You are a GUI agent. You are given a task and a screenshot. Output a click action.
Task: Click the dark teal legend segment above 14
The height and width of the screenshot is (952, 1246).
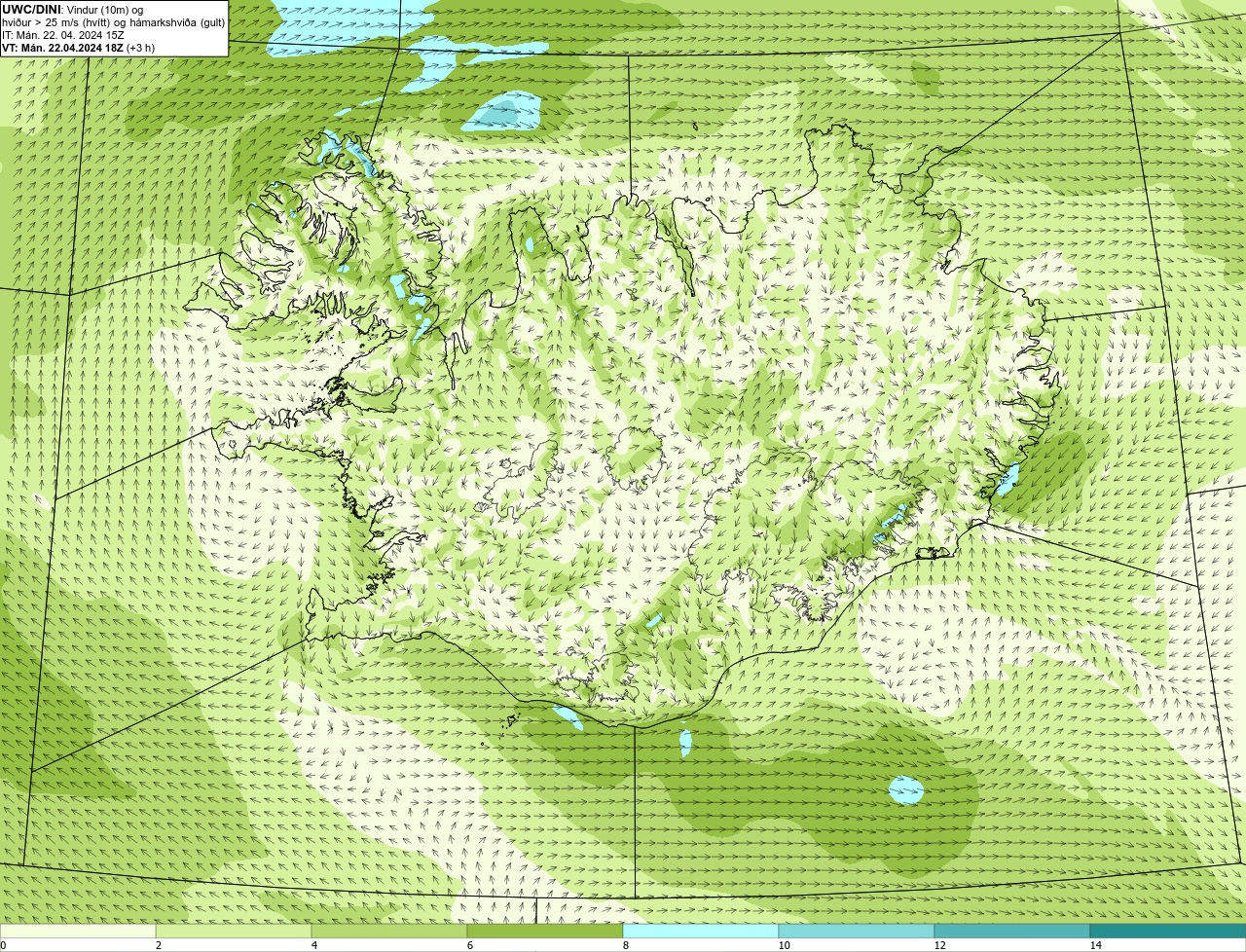[1168, 931]
